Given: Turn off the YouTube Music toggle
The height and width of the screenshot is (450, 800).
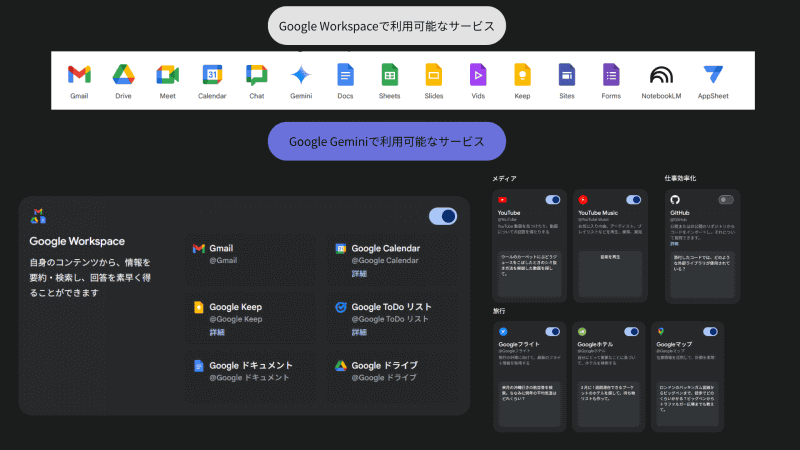Looking at the screenshot, I should tap(633, 200).
